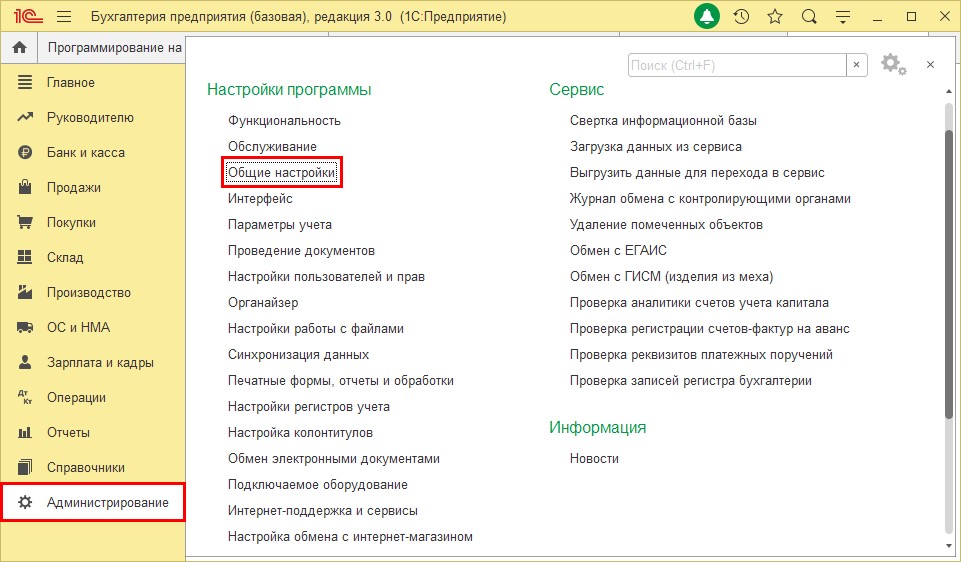Click the Операции Дт Кт icon
Screen dimensions: 961x562
(25, 397)
